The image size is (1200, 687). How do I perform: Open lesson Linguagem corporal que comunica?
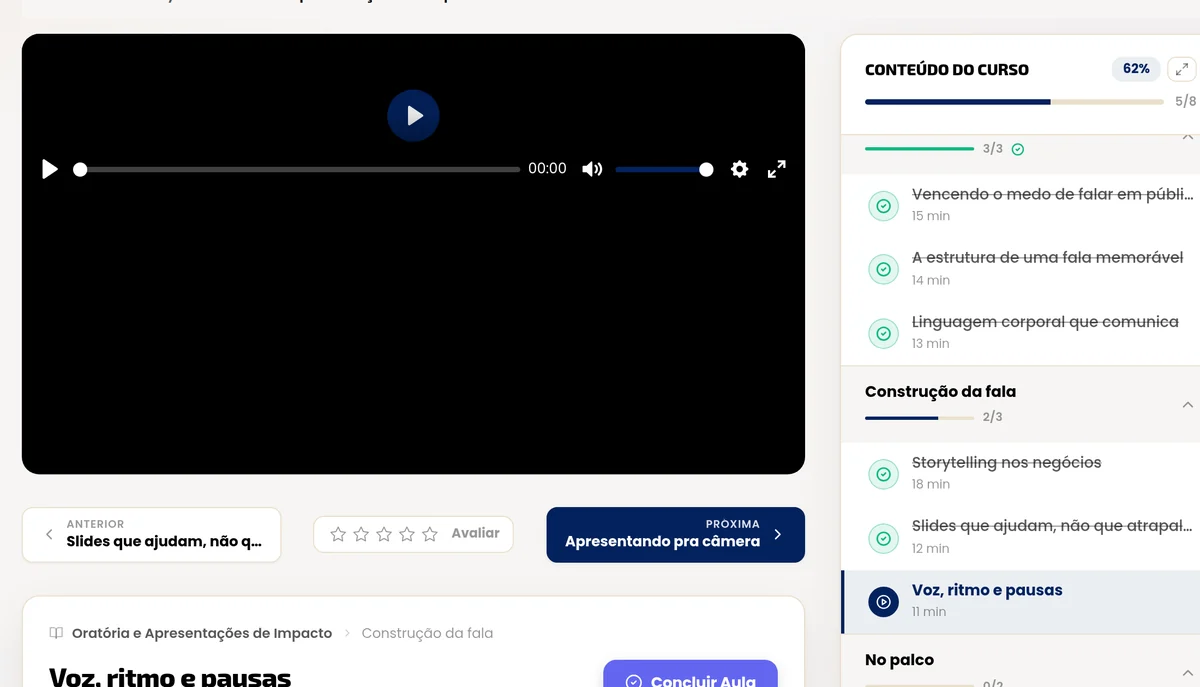click(x=1020, y=333)
